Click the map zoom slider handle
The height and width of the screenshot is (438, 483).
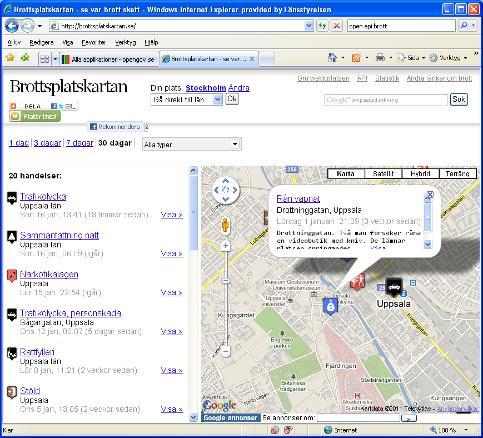pyautogui.click(x=226, y=281)
